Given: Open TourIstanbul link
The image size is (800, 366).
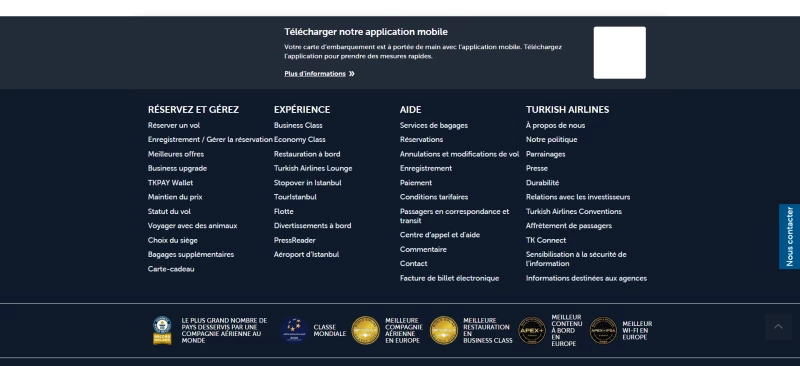Looking at the screenshot, I should tap(295, 197).
